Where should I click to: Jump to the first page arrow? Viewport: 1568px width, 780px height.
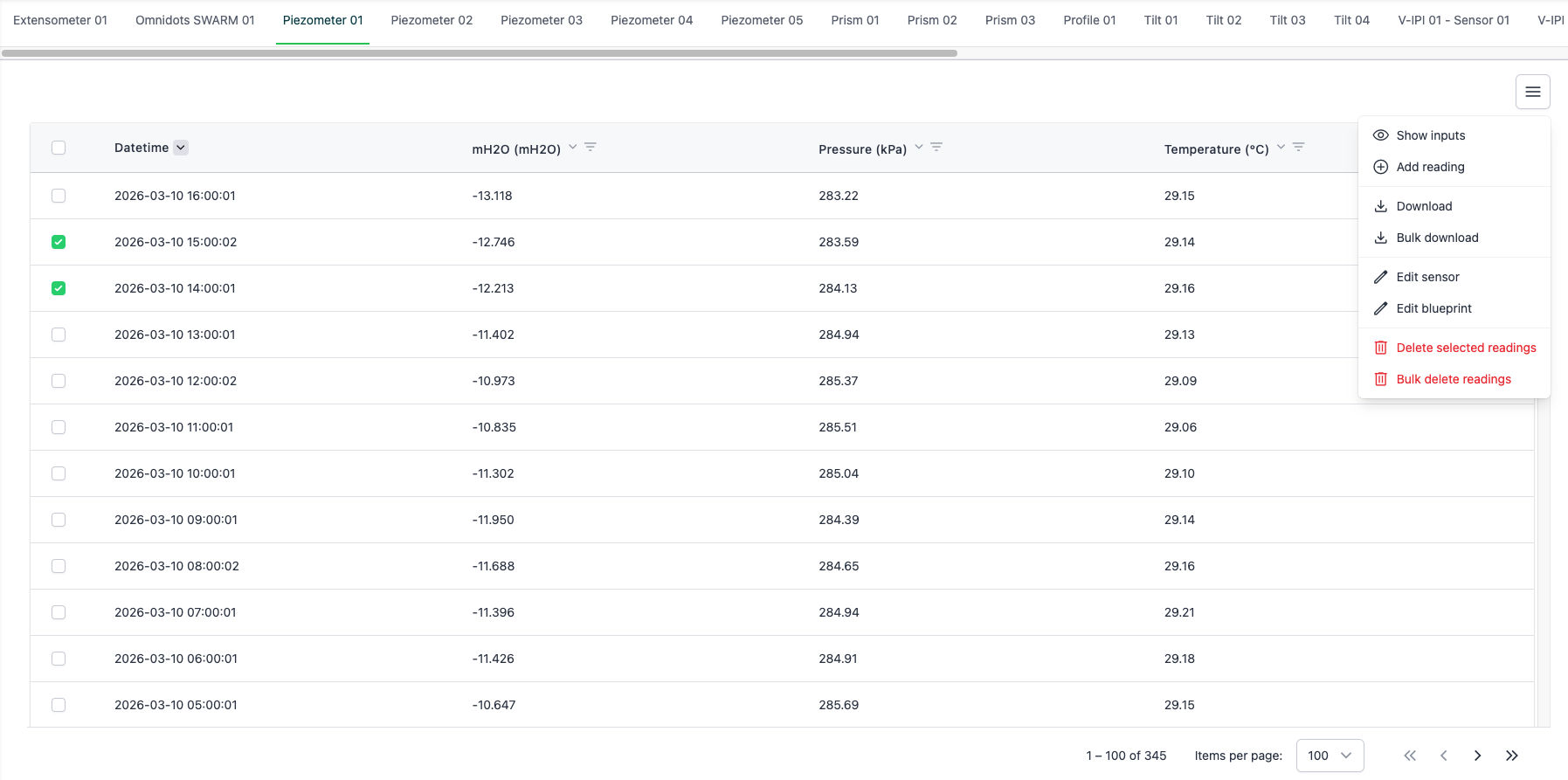1410,756
